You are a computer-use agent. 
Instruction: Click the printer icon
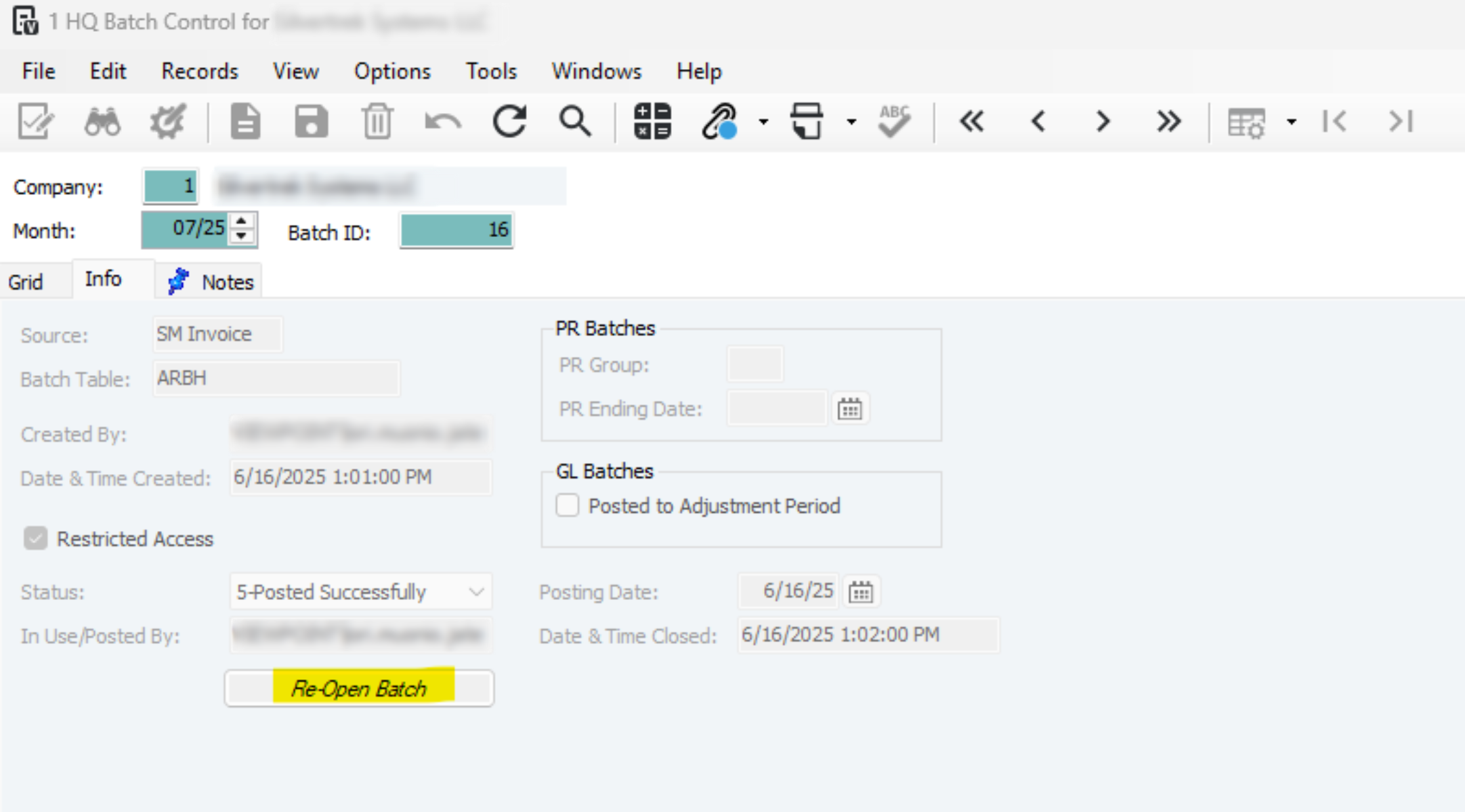pyautogui.click(x=807, y=123)
